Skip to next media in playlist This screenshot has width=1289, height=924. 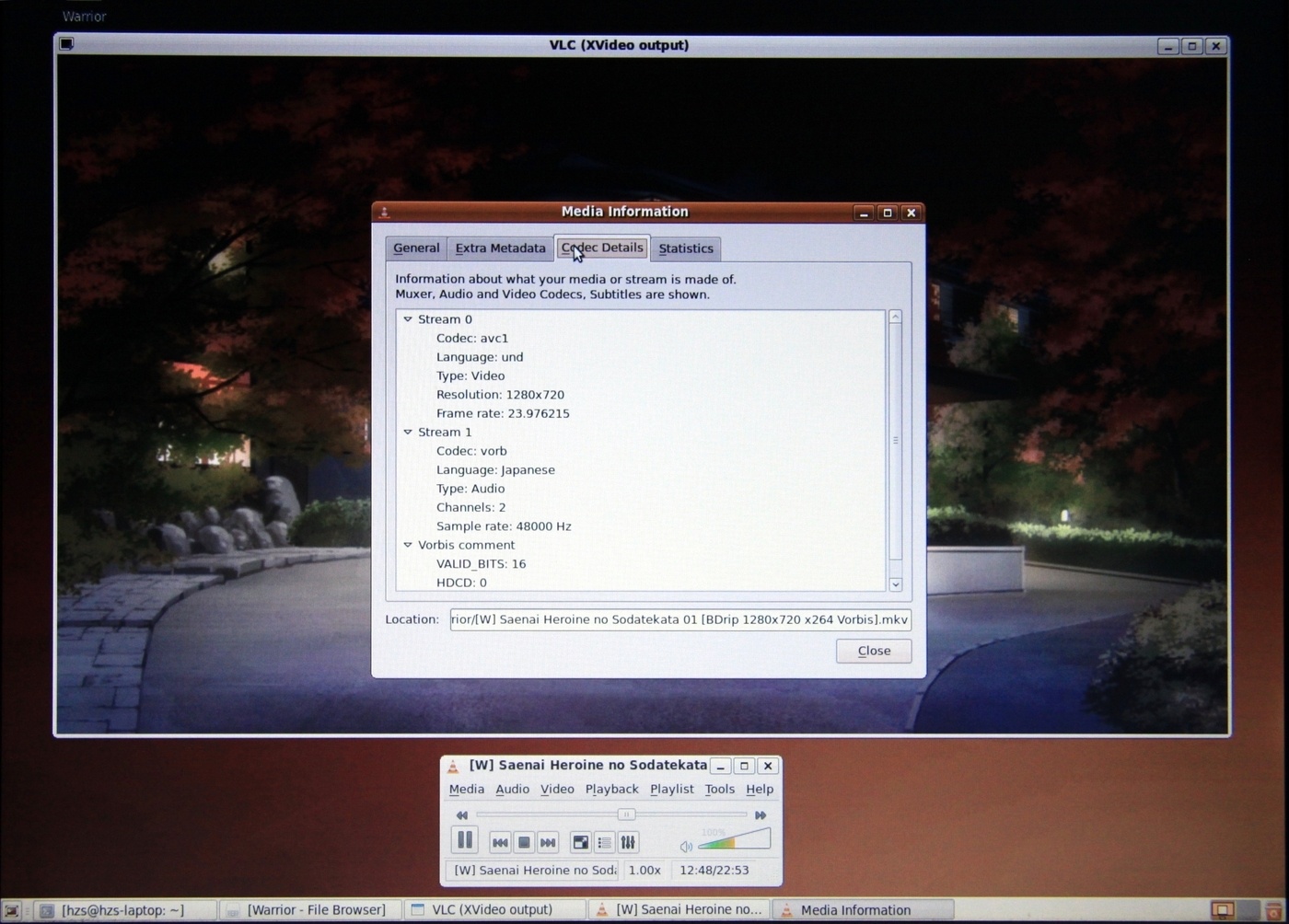548,842
